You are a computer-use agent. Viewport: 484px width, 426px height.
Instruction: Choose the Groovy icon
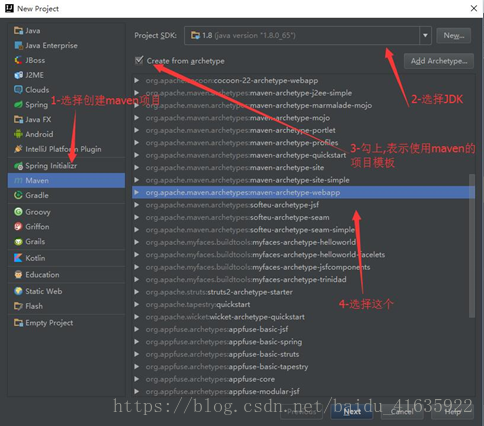[x=18, y=212]
